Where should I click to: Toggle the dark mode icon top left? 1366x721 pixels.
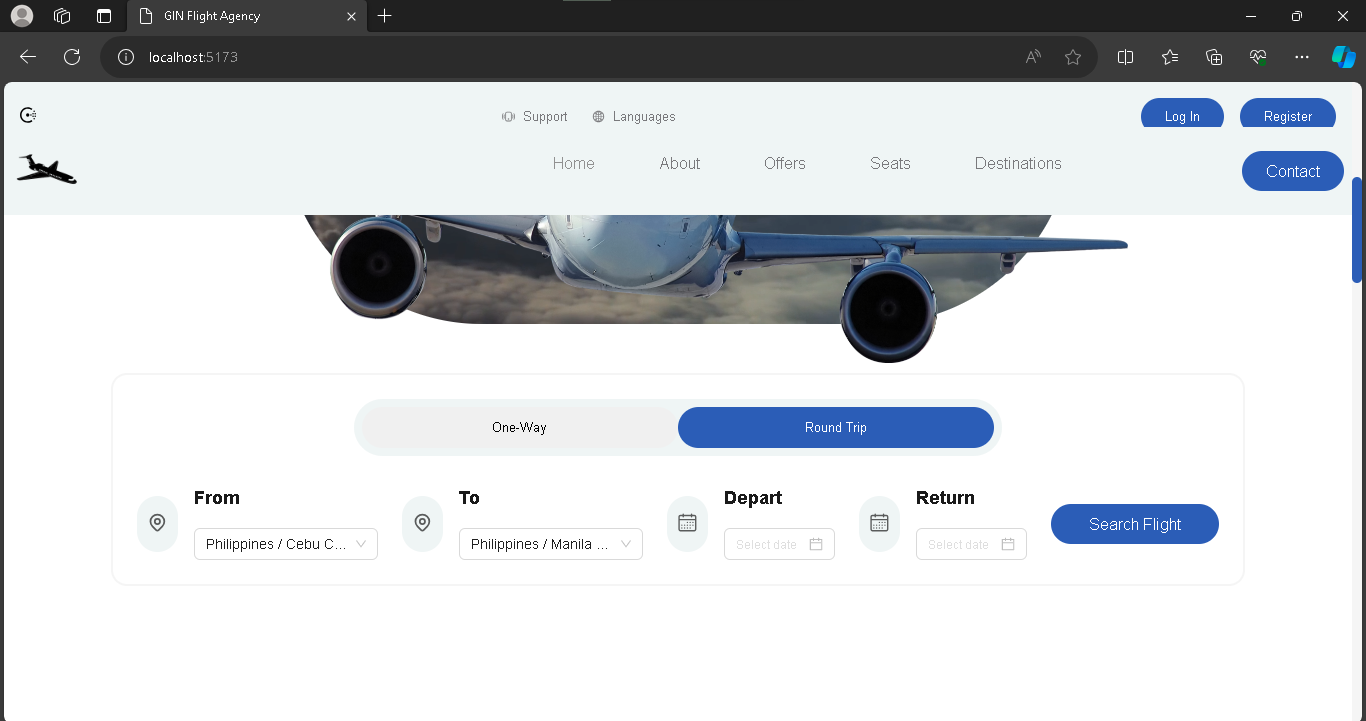[27, 114]
